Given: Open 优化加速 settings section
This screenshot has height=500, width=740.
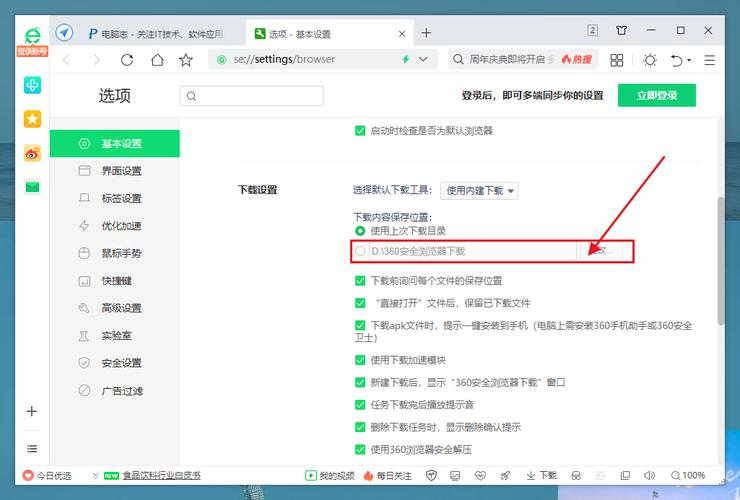Looking at the screenshot, I should tap(115, 226).
